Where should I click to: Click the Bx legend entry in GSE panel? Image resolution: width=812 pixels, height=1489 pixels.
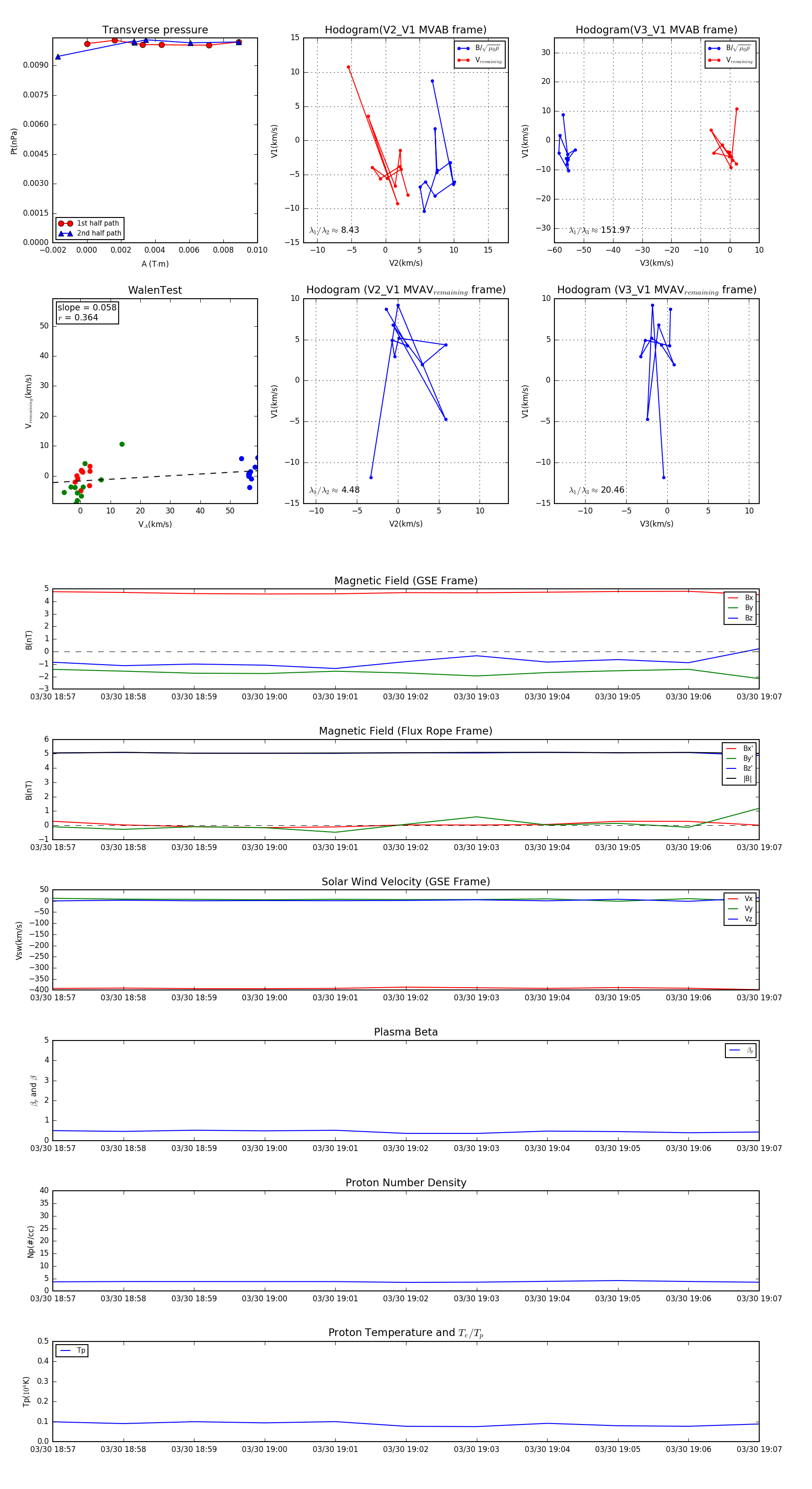[x=740, y=598]
